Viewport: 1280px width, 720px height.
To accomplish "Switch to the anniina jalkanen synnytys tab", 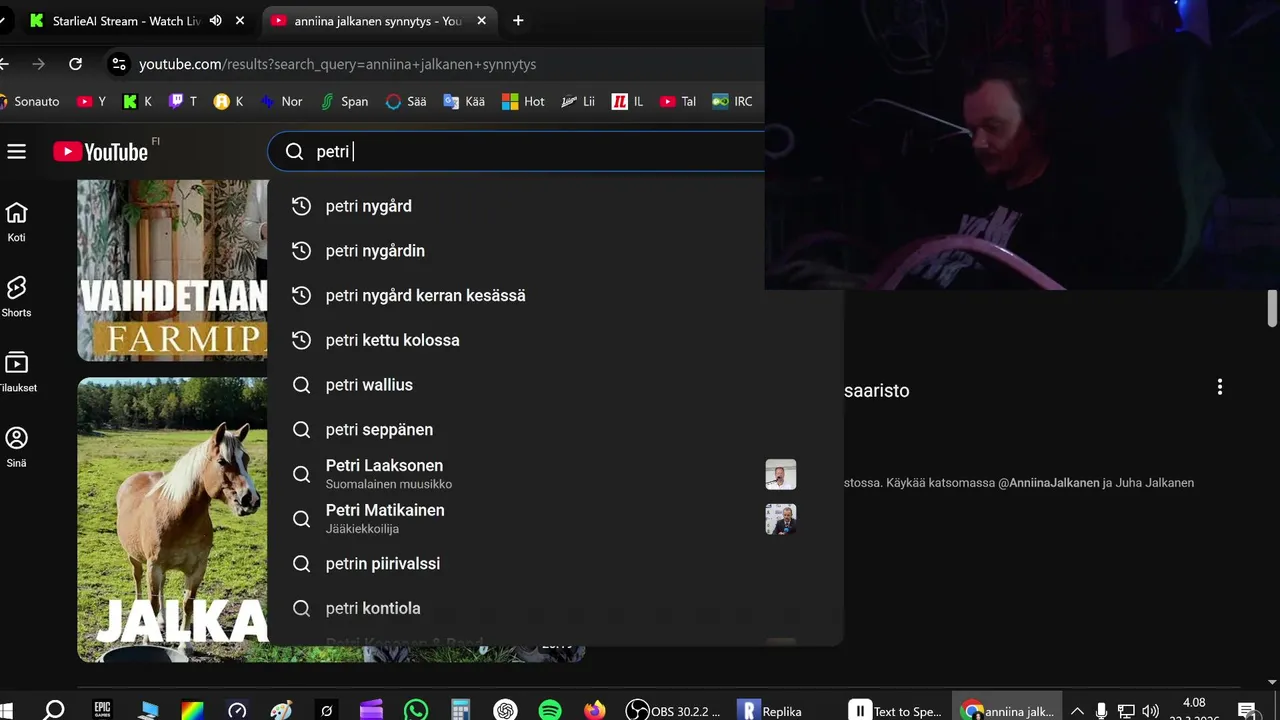I will pyautogui.click(x=378, y=20).
